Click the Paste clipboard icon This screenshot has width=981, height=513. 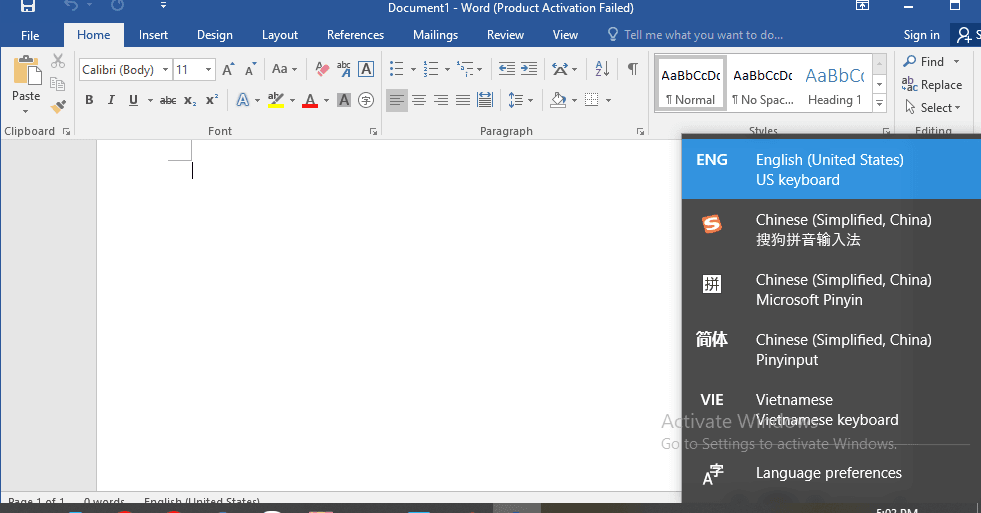[26, 70]
